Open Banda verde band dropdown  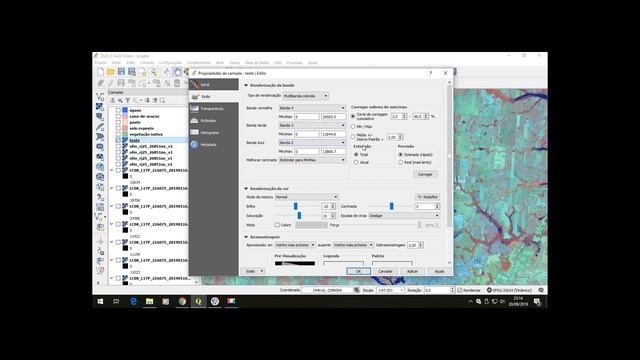312,125
